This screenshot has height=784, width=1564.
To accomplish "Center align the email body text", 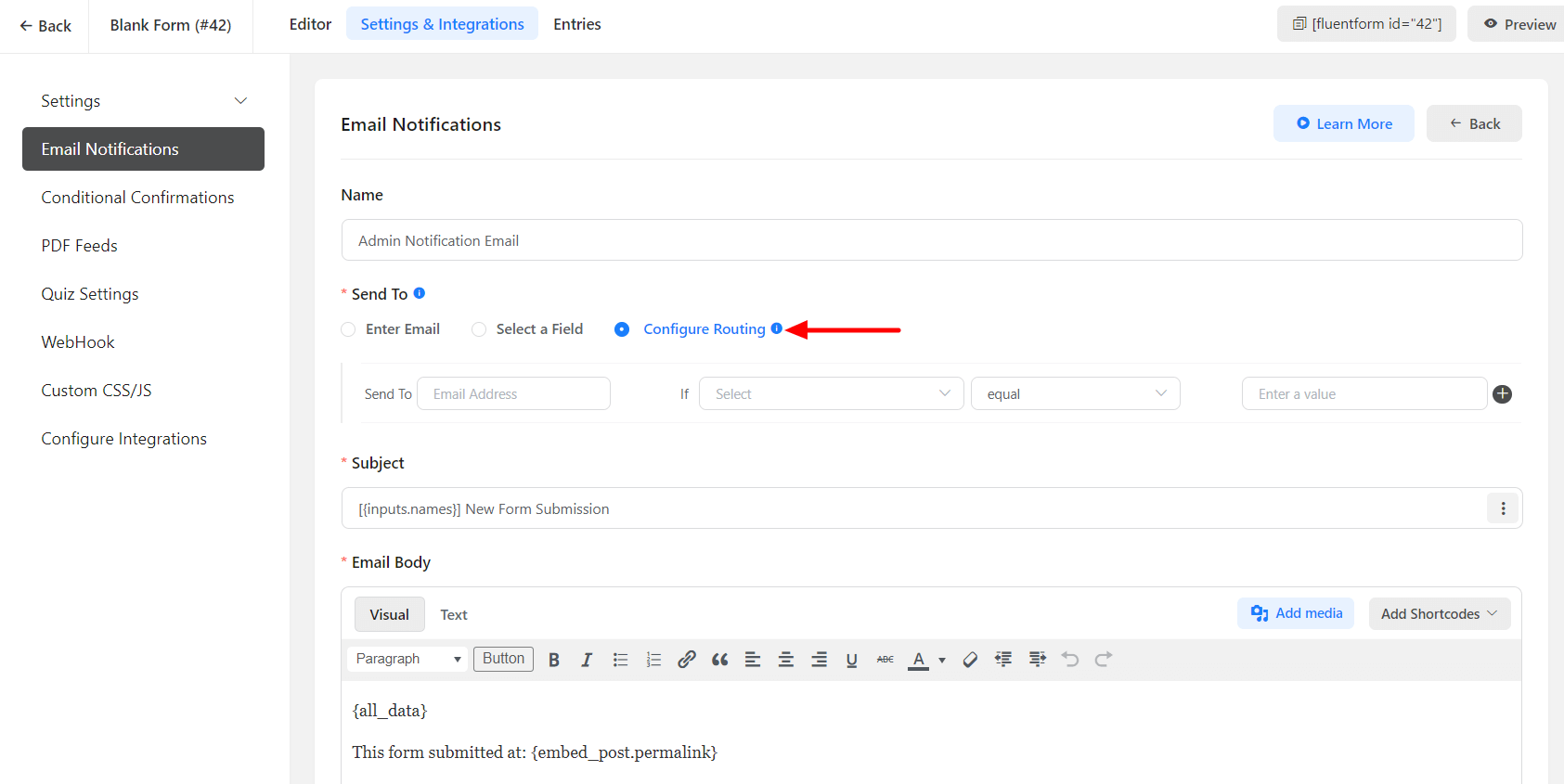I will [785, 660].
